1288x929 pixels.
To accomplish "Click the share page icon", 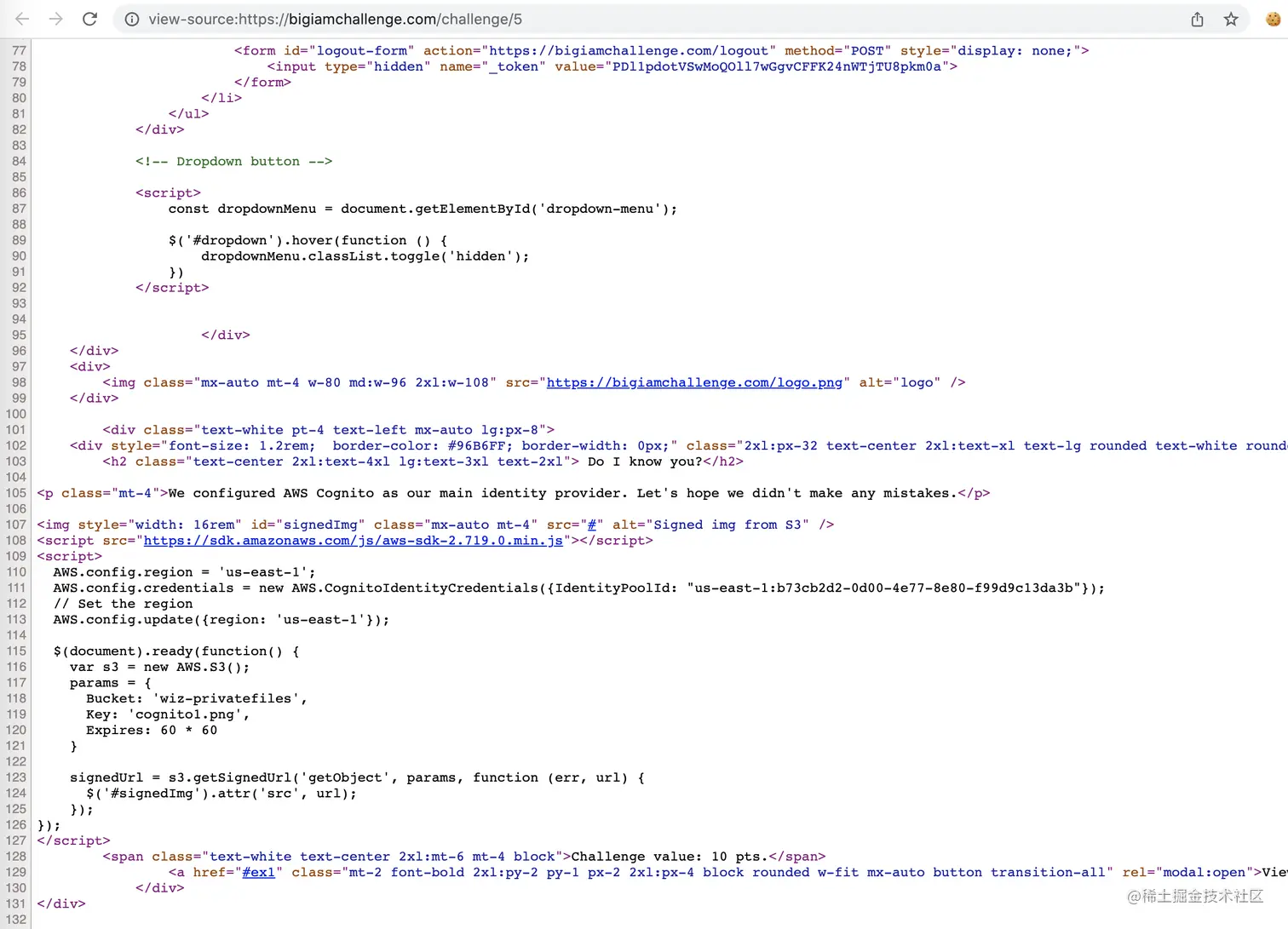I will click(1197, 19).
